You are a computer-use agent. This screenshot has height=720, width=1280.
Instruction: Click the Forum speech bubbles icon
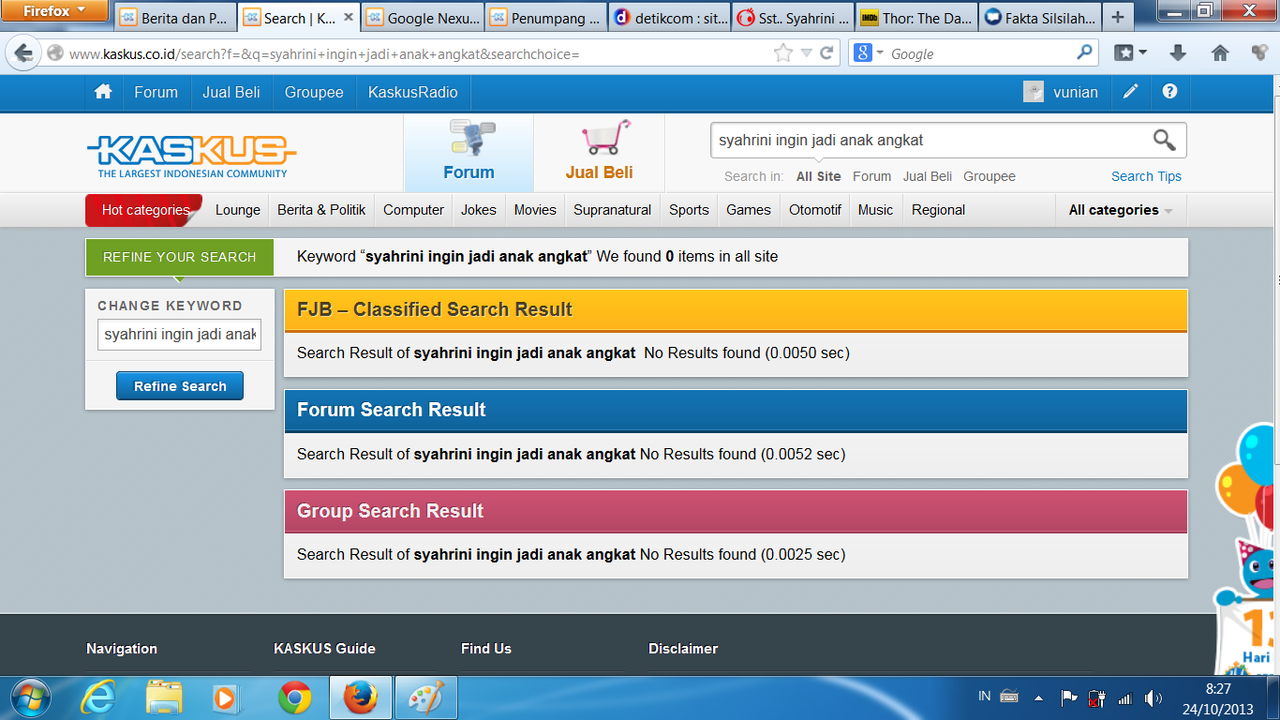471,138
